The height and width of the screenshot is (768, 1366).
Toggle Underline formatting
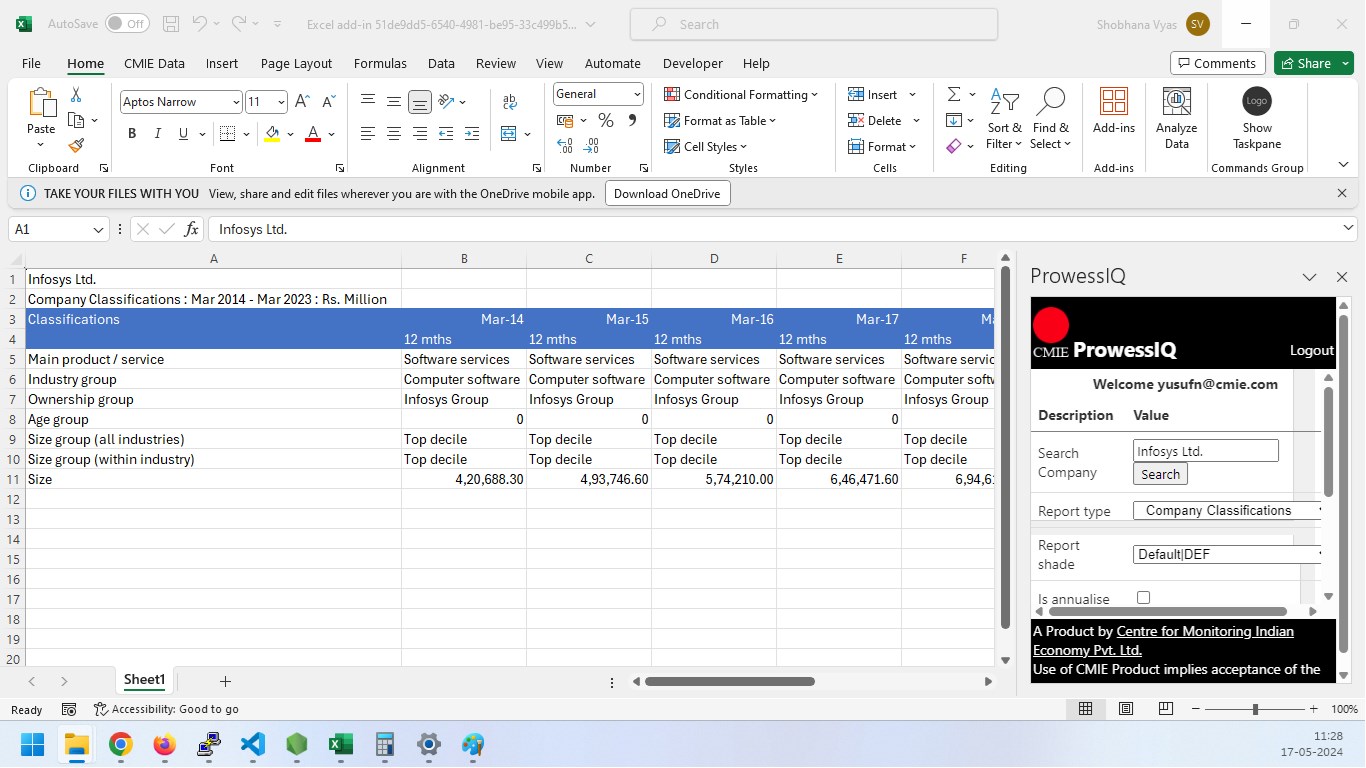pyautogui.click(x=183, y=134)
